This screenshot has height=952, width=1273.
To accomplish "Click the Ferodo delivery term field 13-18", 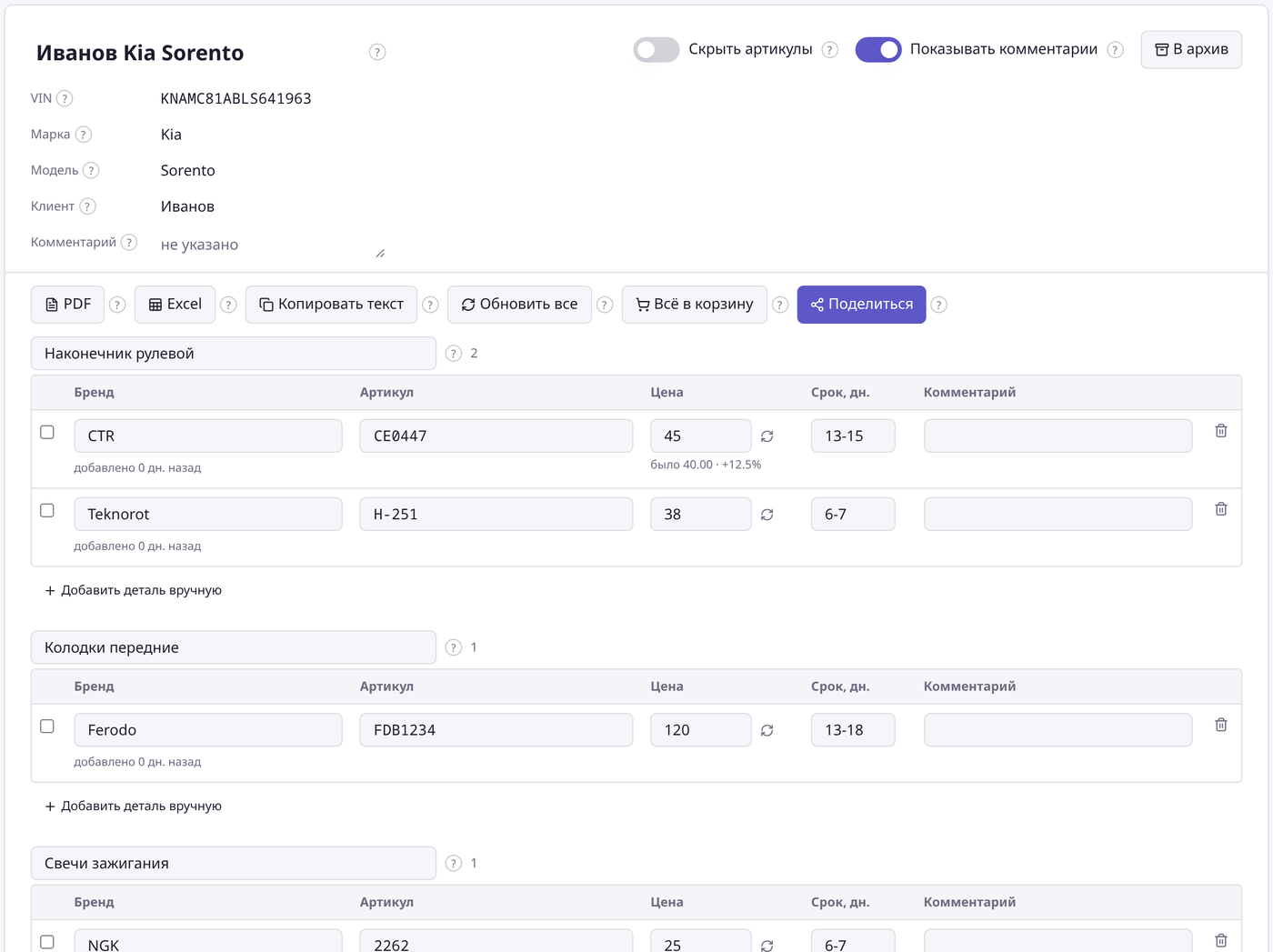I will pos(853,729).
